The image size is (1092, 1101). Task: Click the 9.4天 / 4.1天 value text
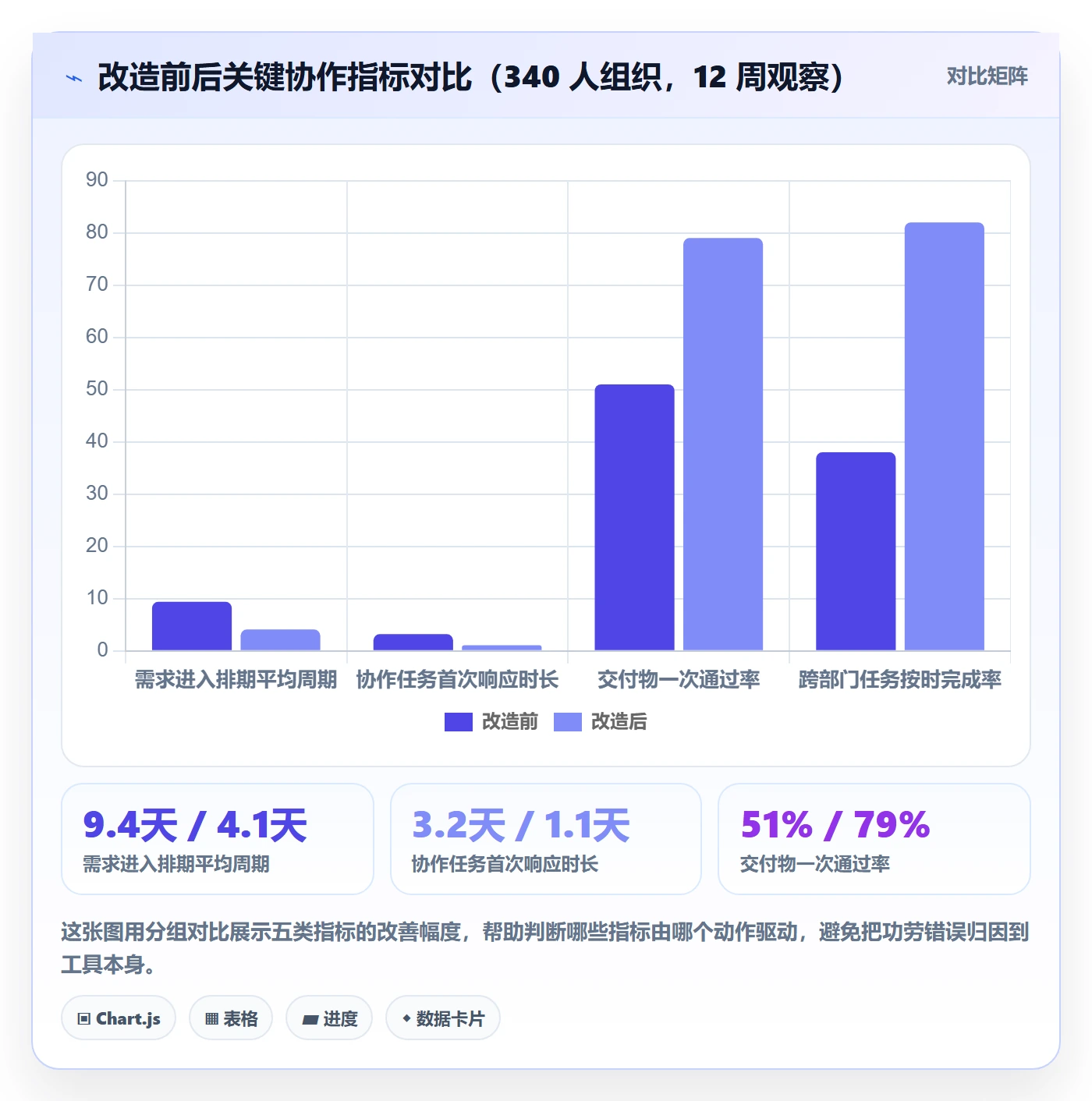pyautogui.click(x=195, y=825)
